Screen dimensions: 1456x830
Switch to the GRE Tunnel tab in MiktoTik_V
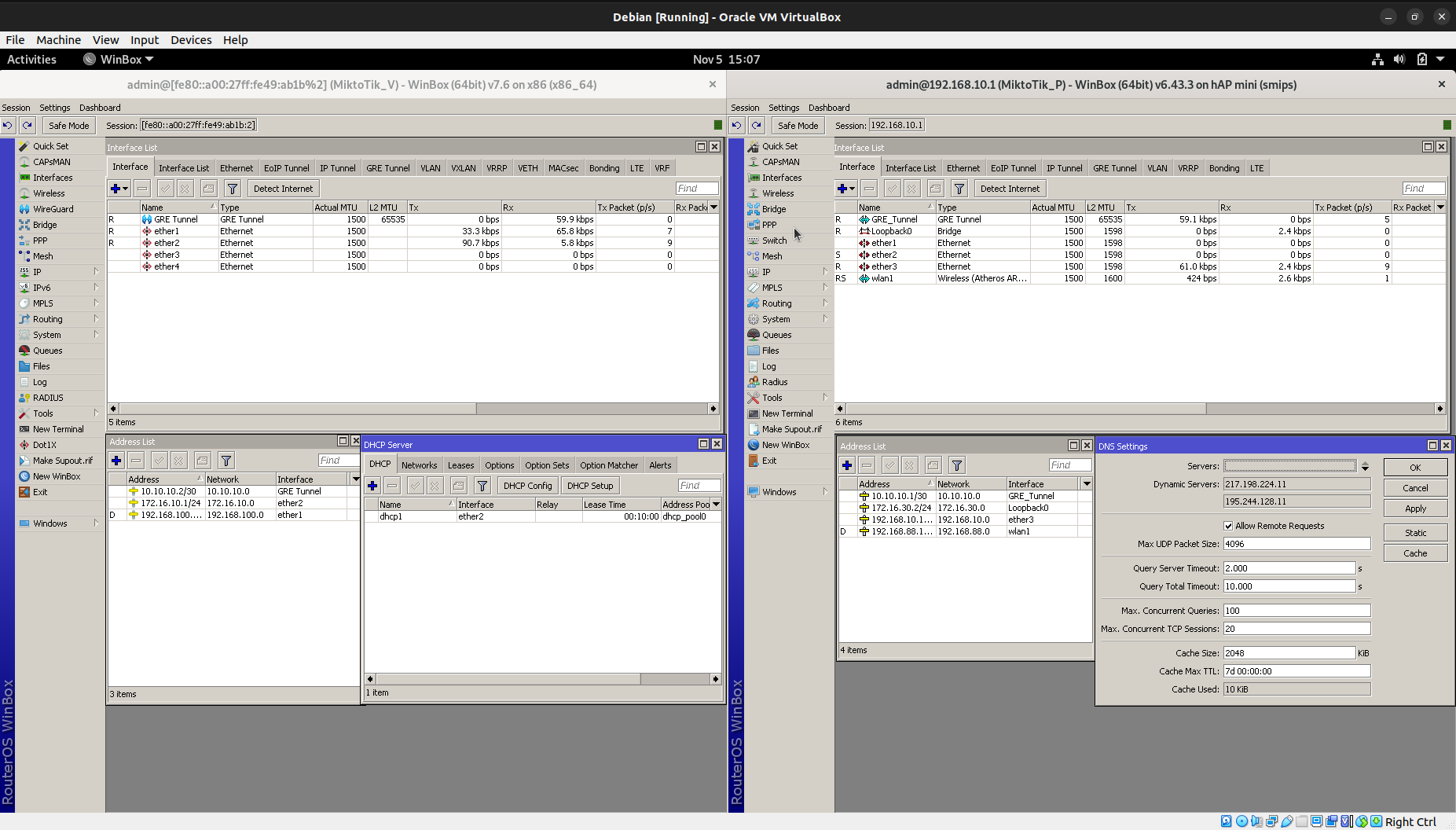point(388,168)
